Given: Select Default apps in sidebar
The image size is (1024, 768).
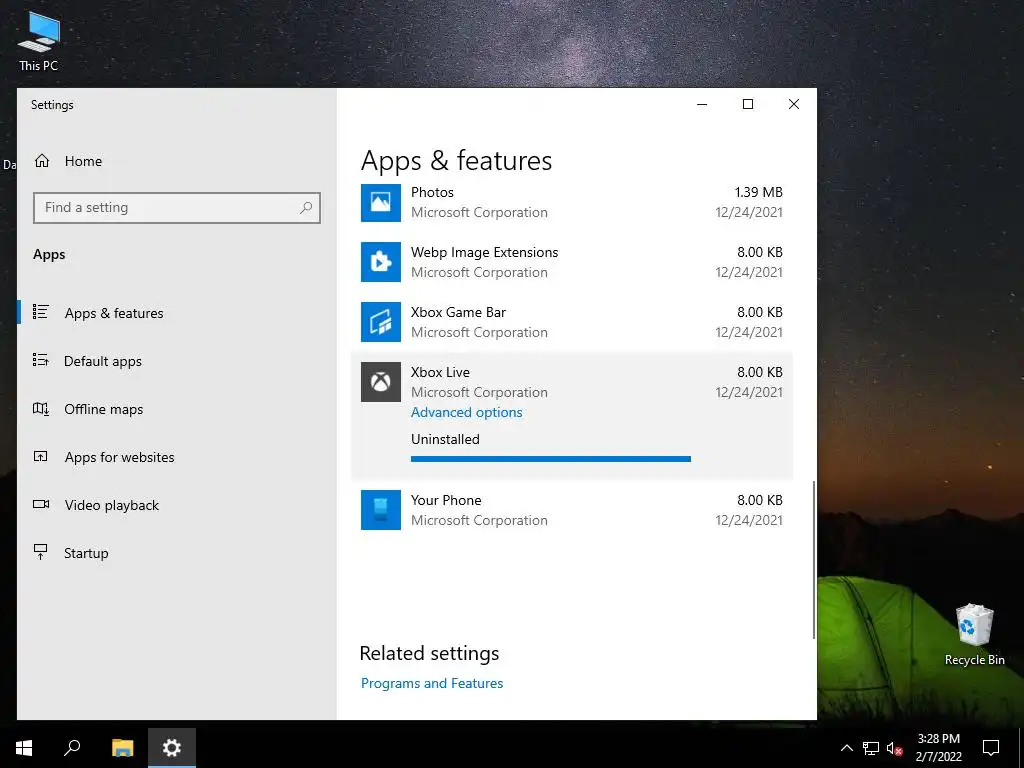Looking at the screenshot, I should coord(103,361).
